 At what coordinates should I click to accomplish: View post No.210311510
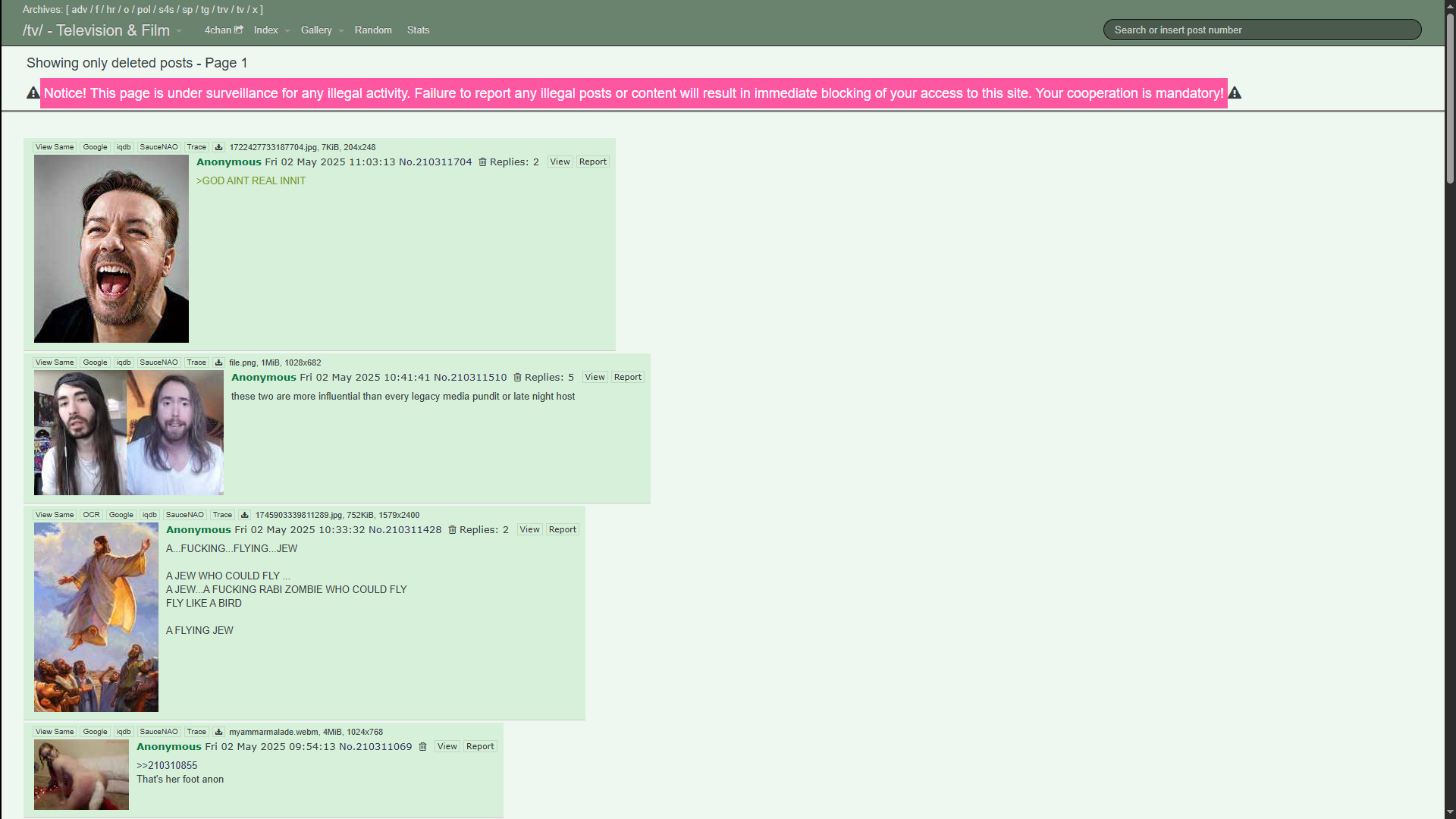pos(595,377)
